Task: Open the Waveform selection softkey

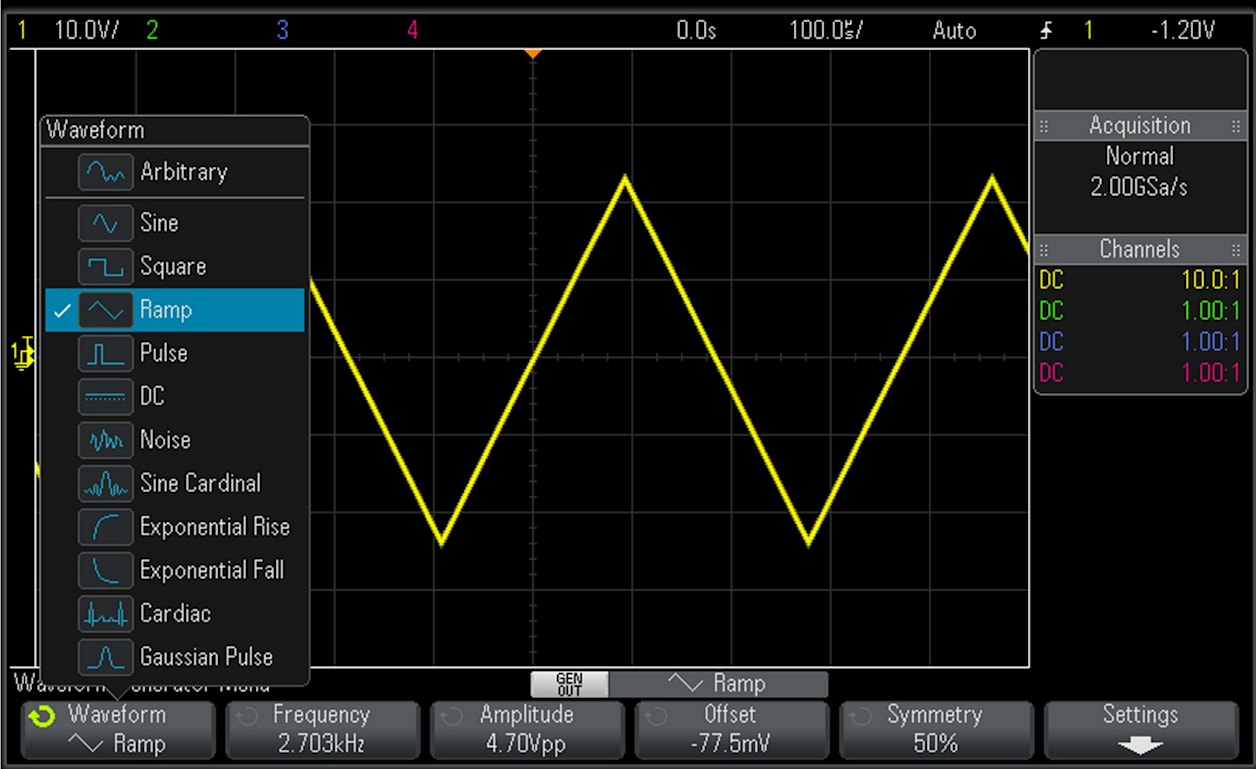Action: (x=117, y=728)
